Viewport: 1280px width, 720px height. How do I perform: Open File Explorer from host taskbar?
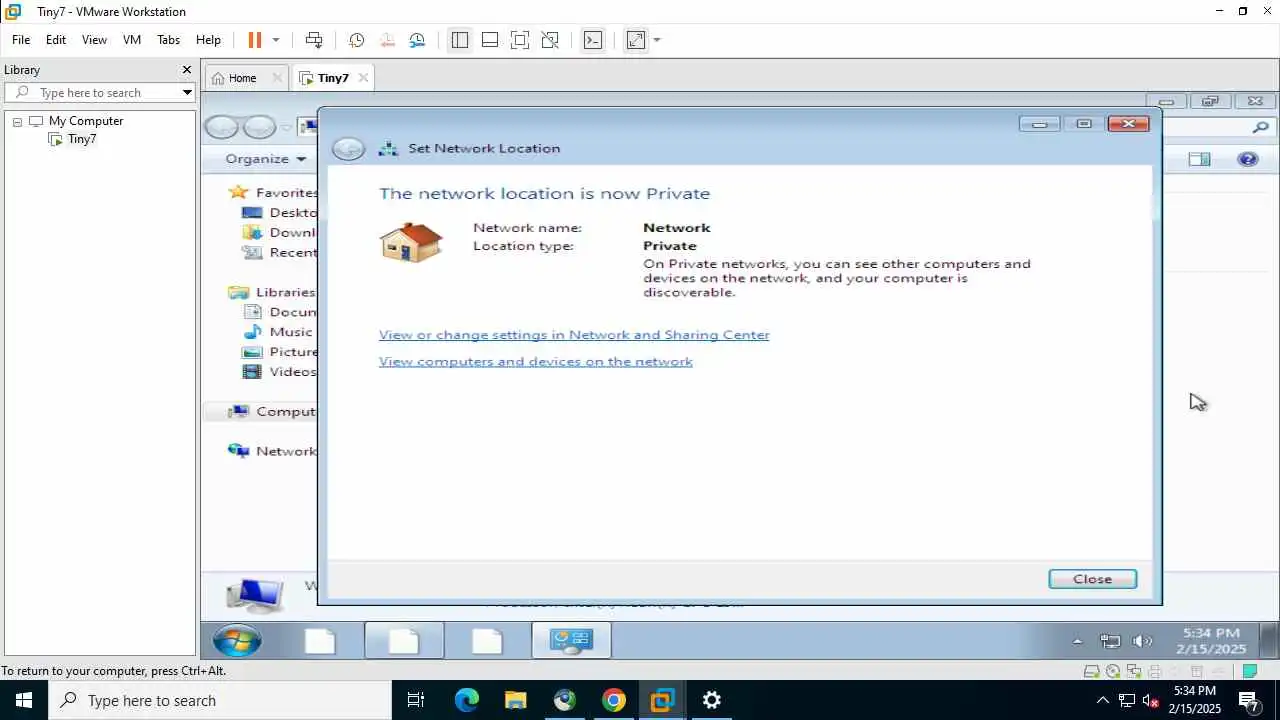click(x=515, y=700)
